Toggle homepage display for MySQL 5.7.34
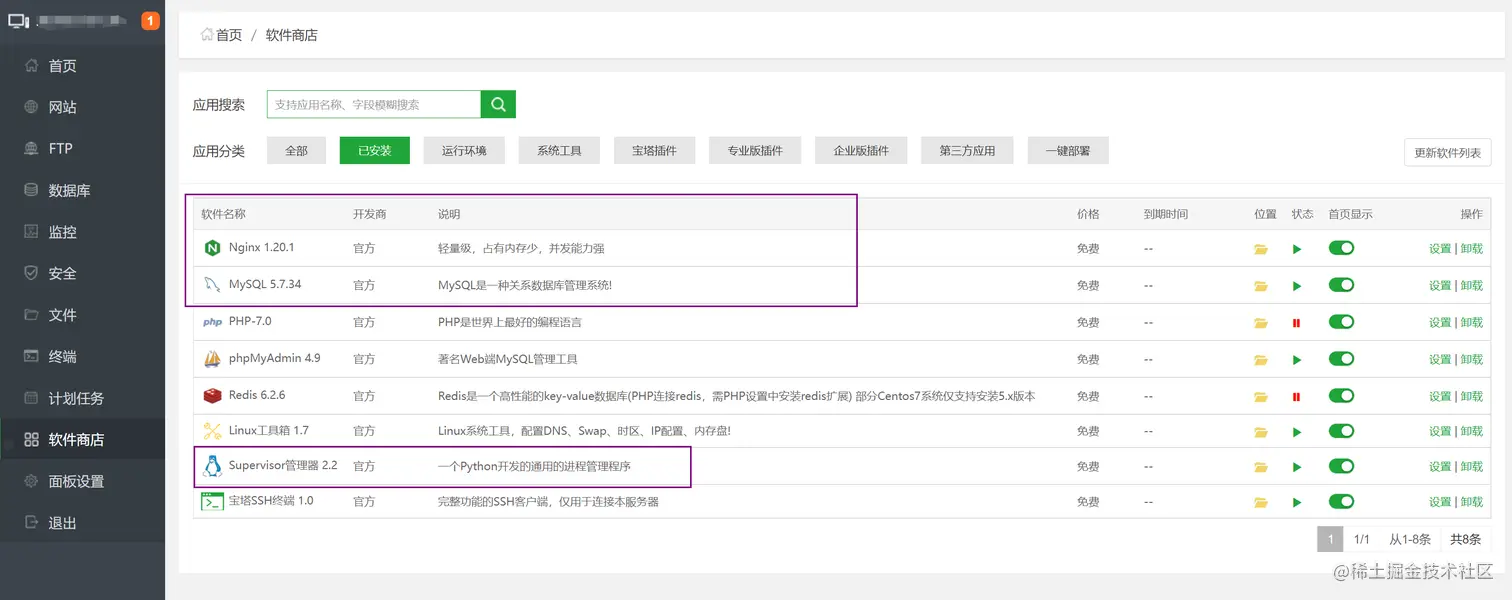Image resolution: width=1512 pixels, height=600 pixels. pyautogui.click(x=1341, y=285)
